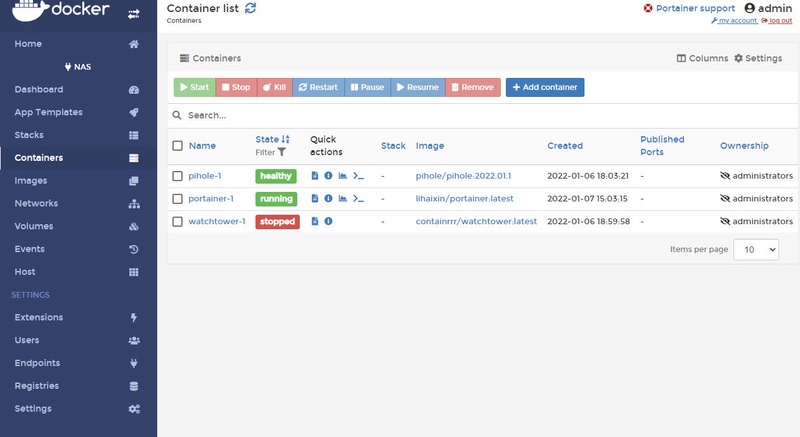Sort the table by Created column
The image size is (800, 437).
565,146
